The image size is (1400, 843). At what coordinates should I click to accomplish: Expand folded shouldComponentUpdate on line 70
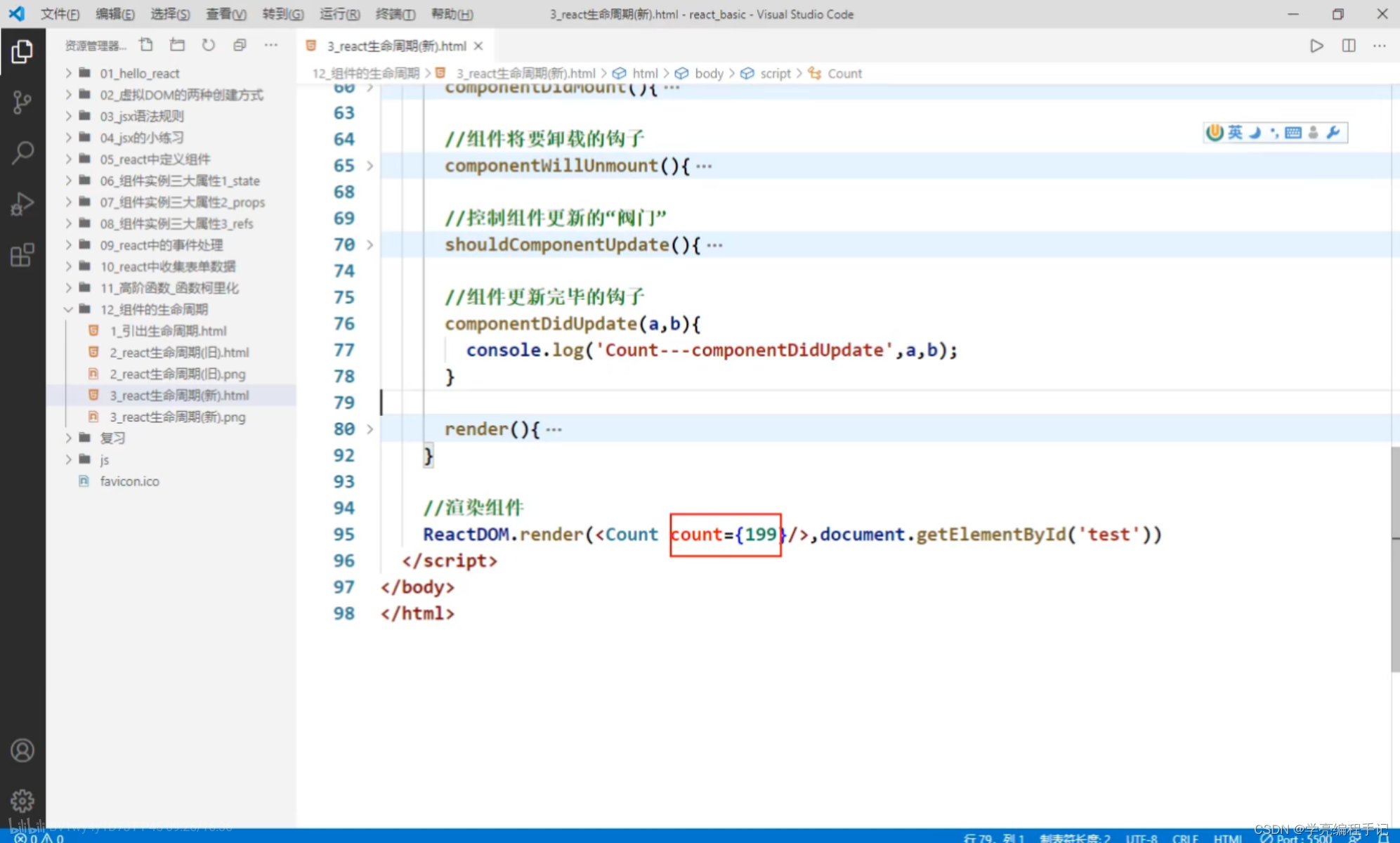point(369,244)
